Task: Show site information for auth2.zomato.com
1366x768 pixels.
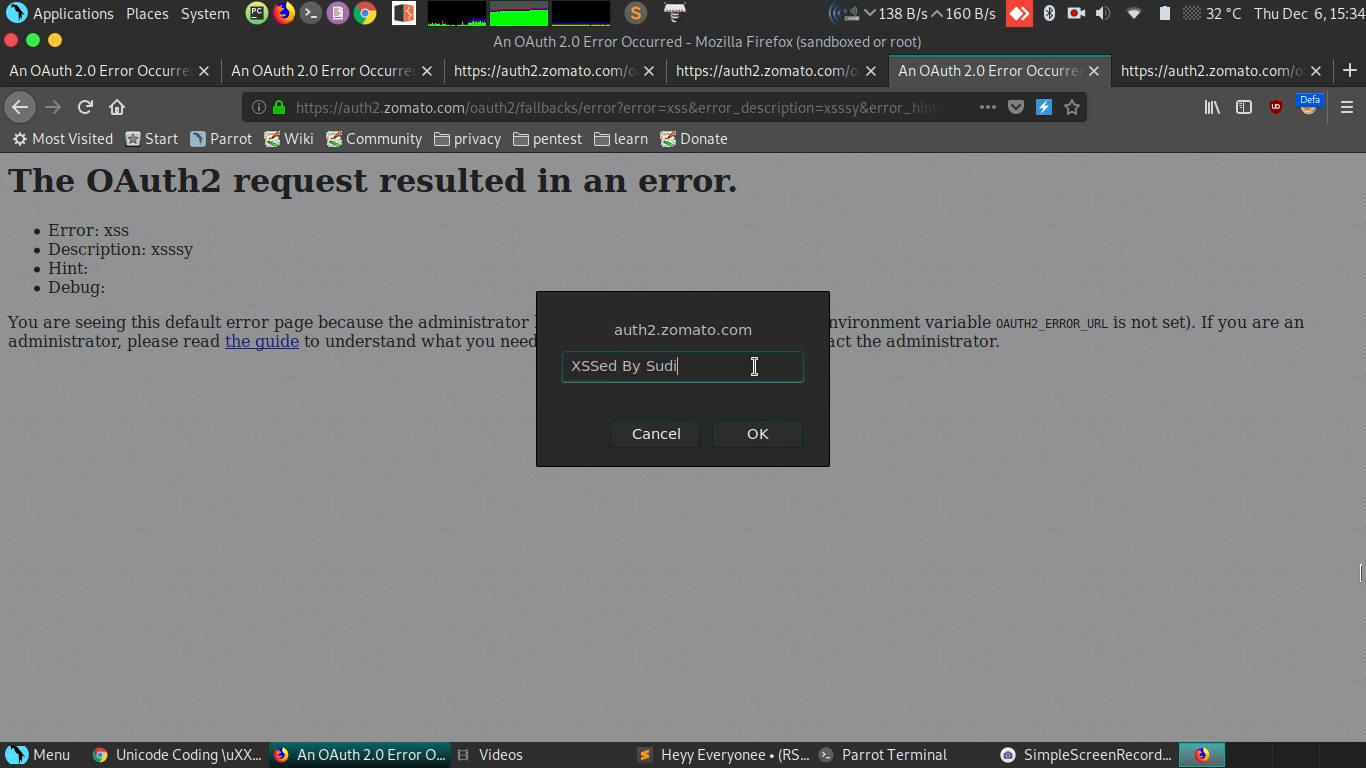Action: click(x=258, y=107)
